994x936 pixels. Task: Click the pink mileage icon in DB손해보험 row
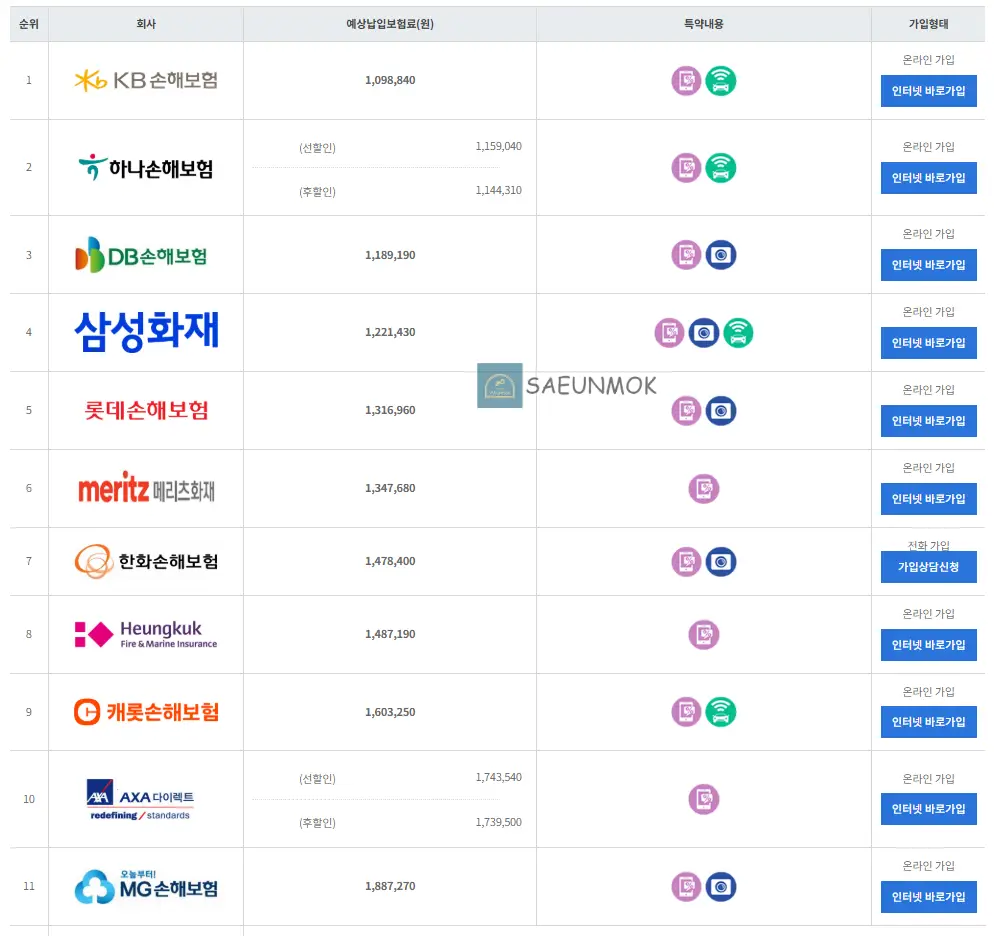click(686, 255)
